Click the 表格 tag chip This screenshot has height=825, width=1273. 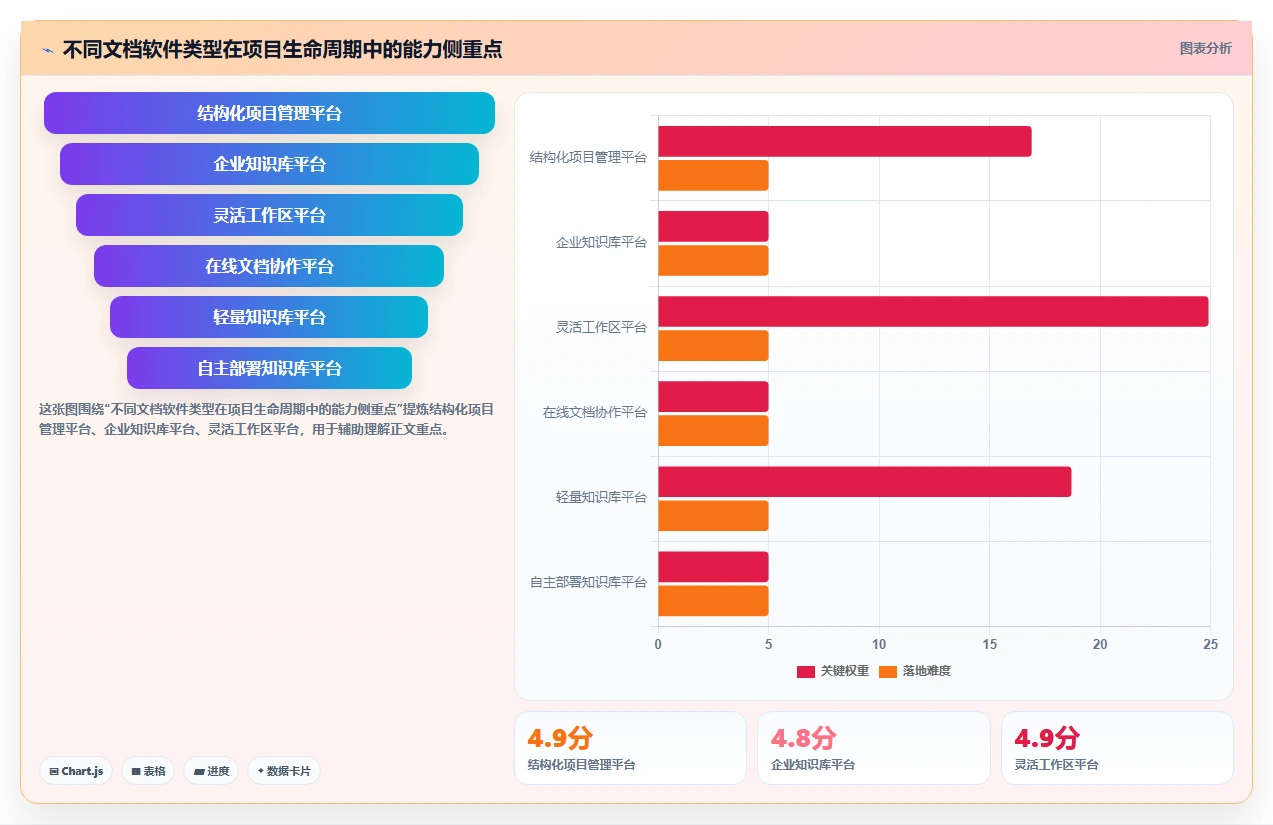pyautogui.click(x=148, y=771)
